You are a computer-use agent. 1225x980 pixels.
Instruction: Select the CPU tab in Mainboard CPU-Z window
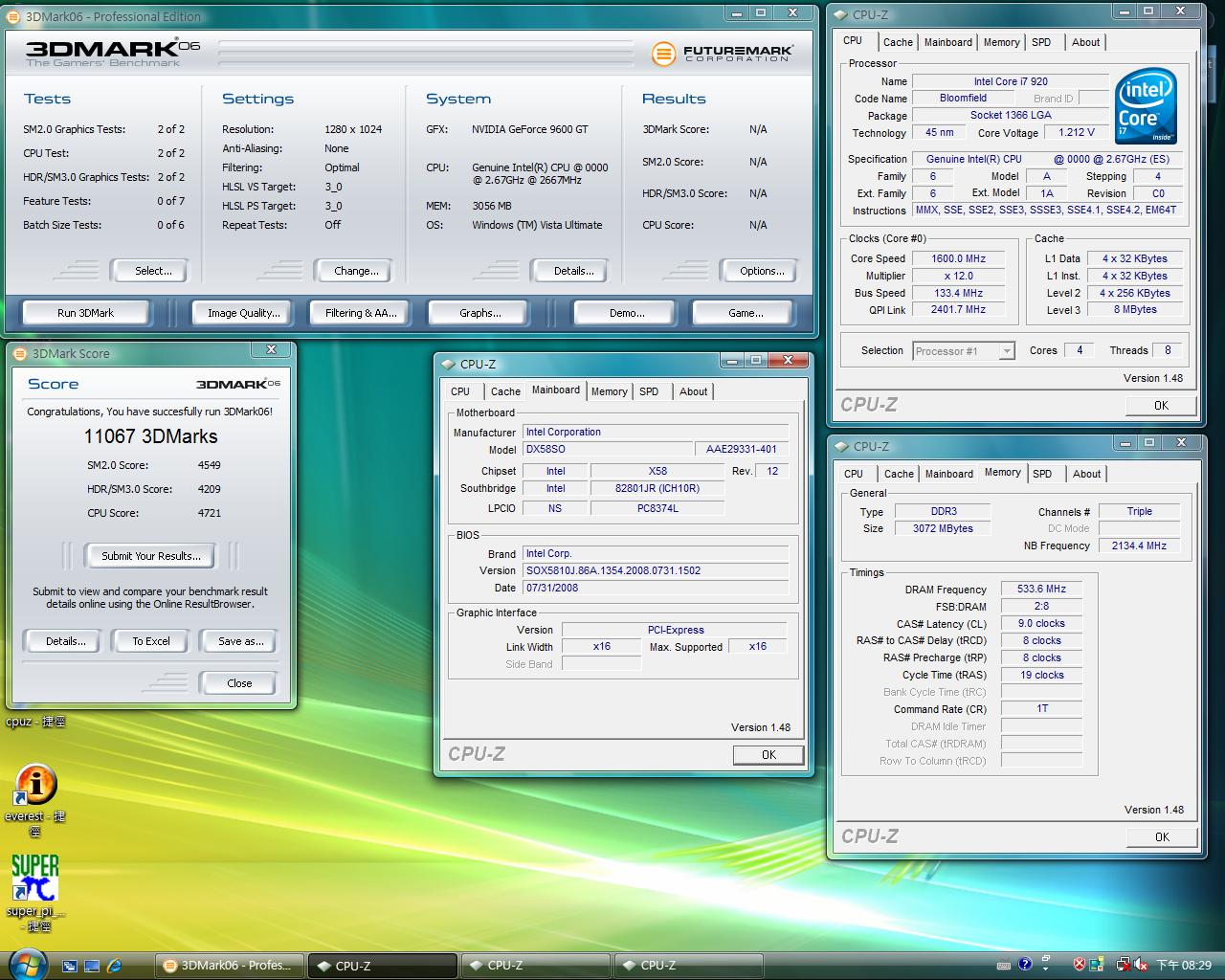[460, 391]
